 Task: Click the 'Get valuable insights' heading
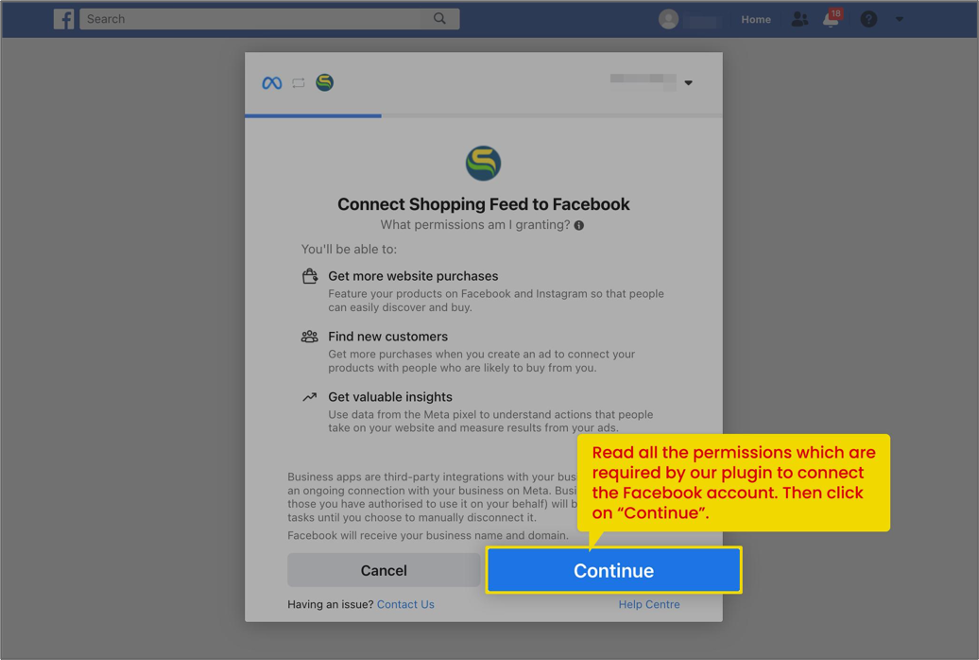[390, 397]
